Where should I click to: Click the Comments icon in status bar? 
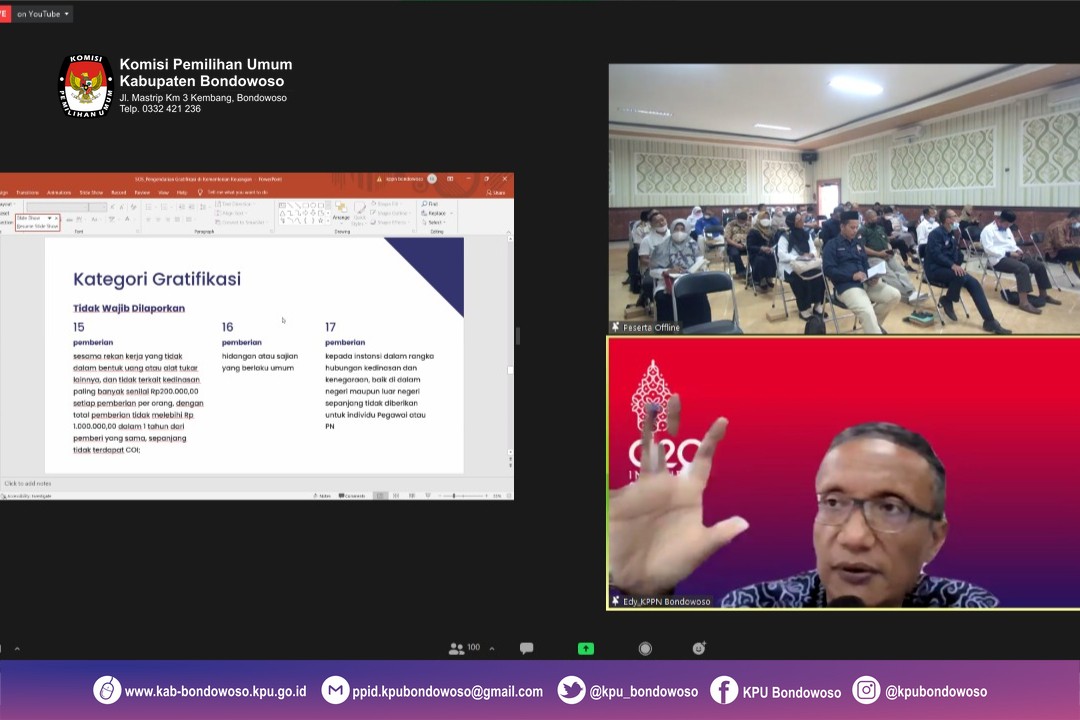[x=352, y=495]
